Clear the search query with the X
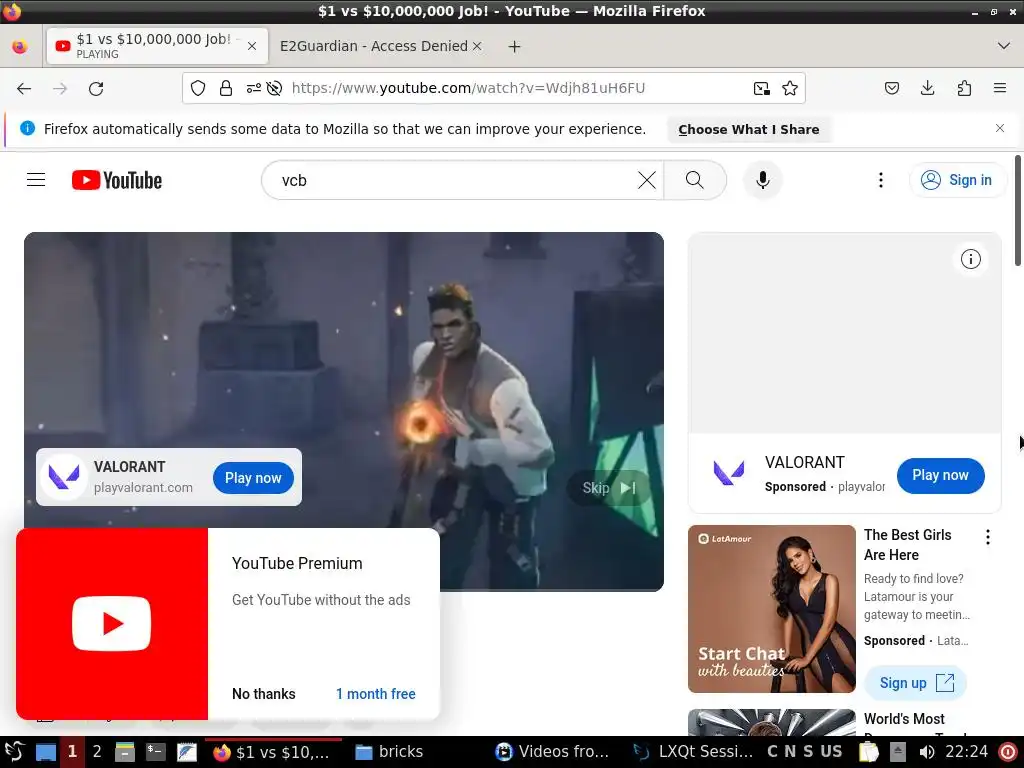This screenshot has height=768, width=1024. (x=647, y=180)
